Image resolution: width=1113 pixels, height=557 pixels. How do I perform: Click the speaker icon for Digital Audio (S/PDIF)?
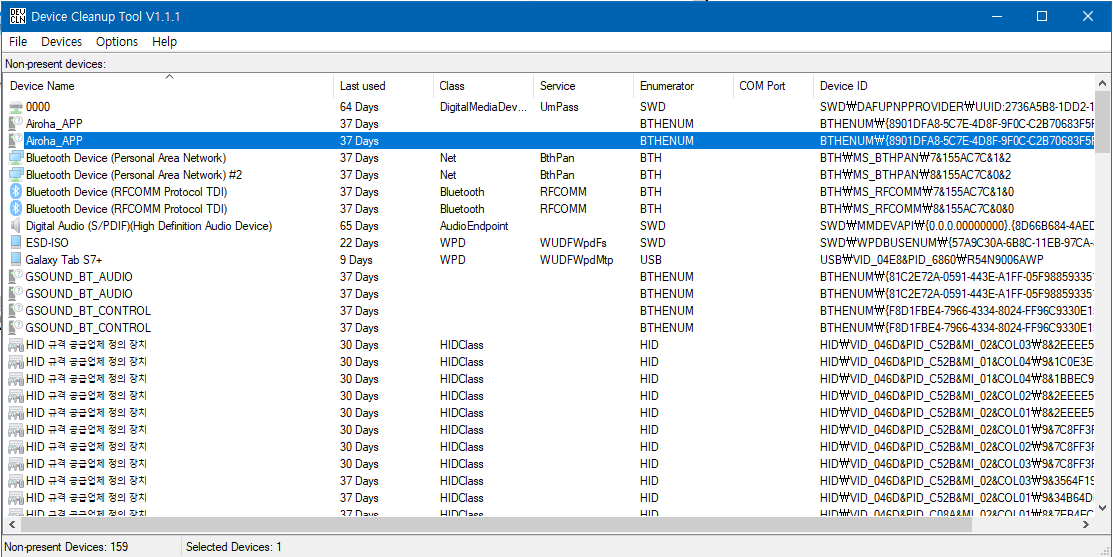[x=16, y=226]
